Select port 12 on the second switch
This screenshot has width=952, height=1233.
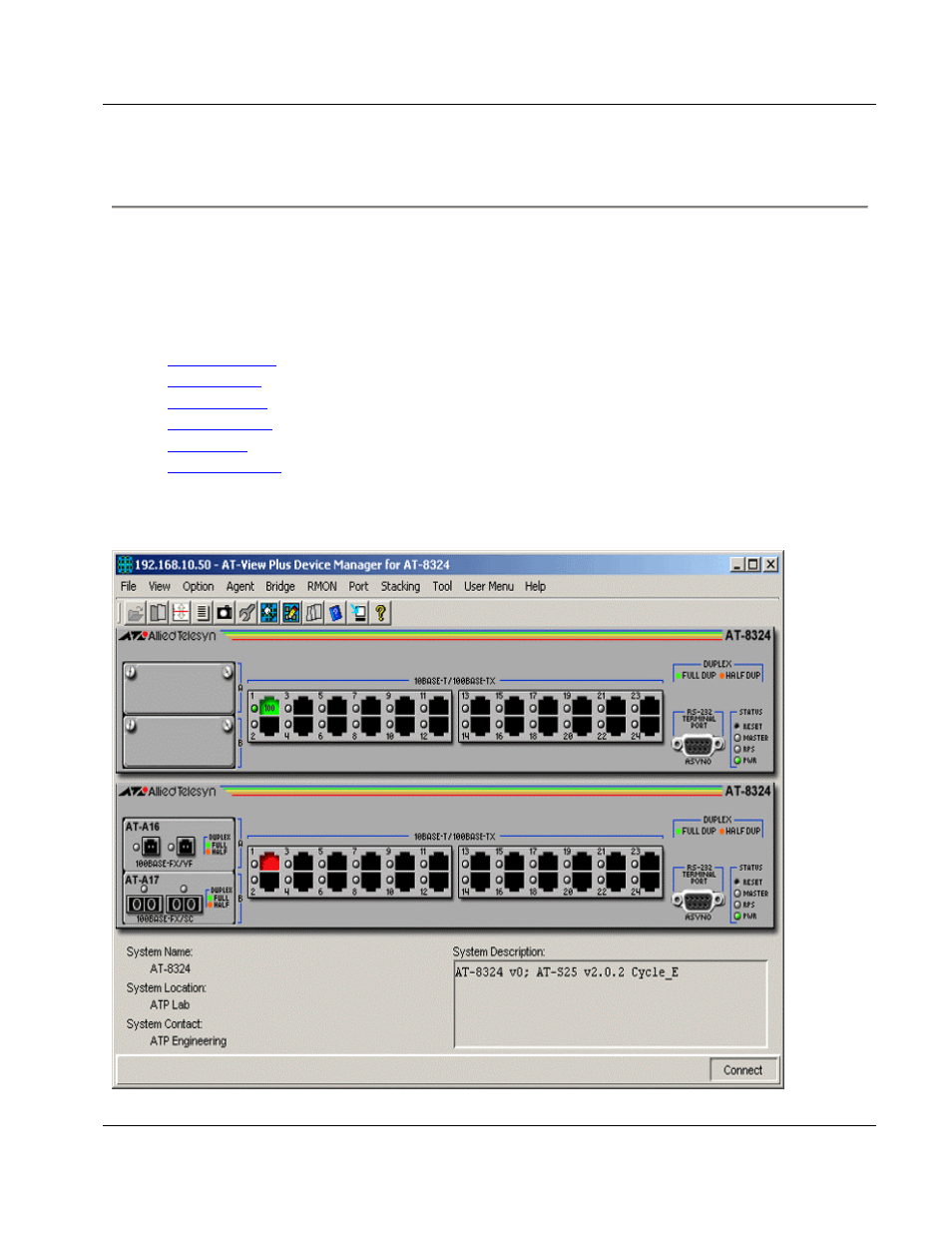coord(439,881)
